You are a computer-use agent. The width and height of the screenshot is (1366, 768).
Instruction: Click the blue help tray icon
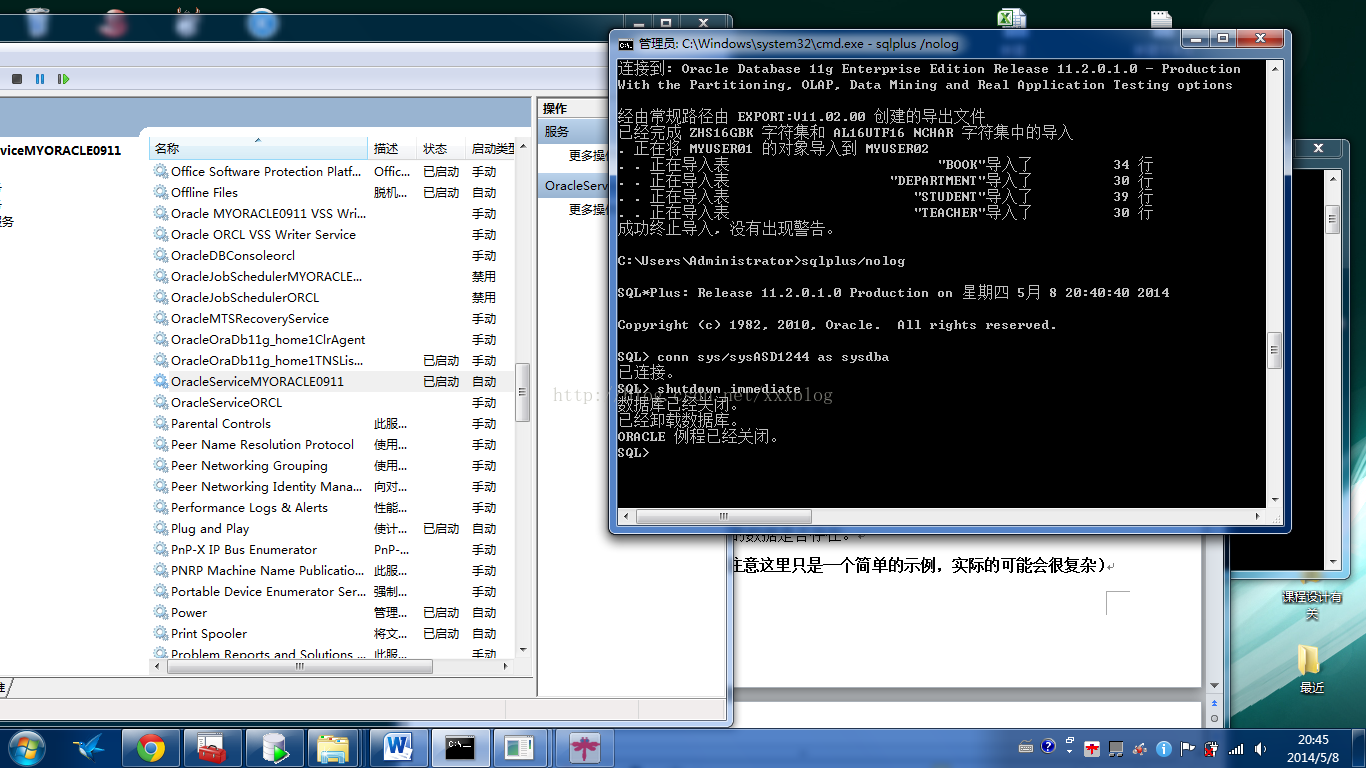[1048, 746]
